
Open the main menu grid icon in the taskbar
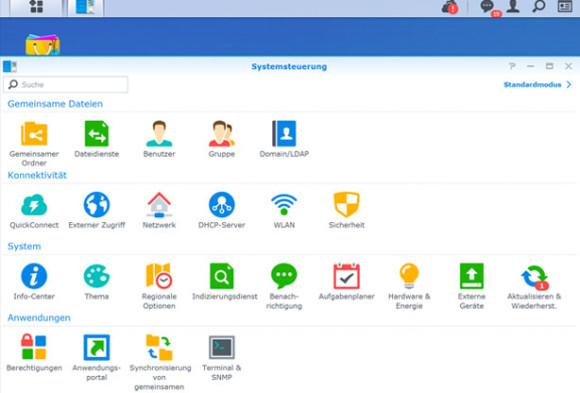coord(36,6)
